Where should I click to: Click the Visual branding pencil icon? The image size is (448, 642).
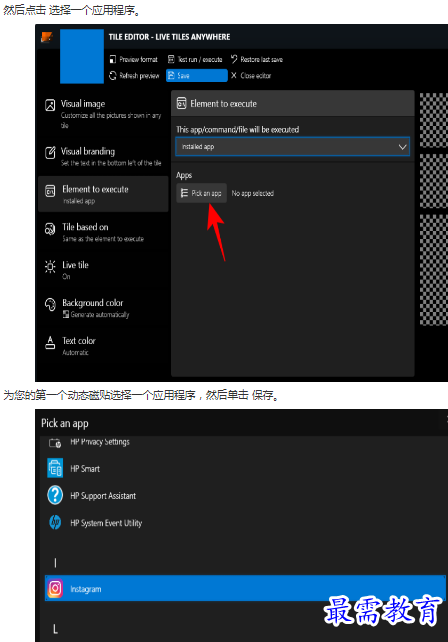click(x=50, y=153)
